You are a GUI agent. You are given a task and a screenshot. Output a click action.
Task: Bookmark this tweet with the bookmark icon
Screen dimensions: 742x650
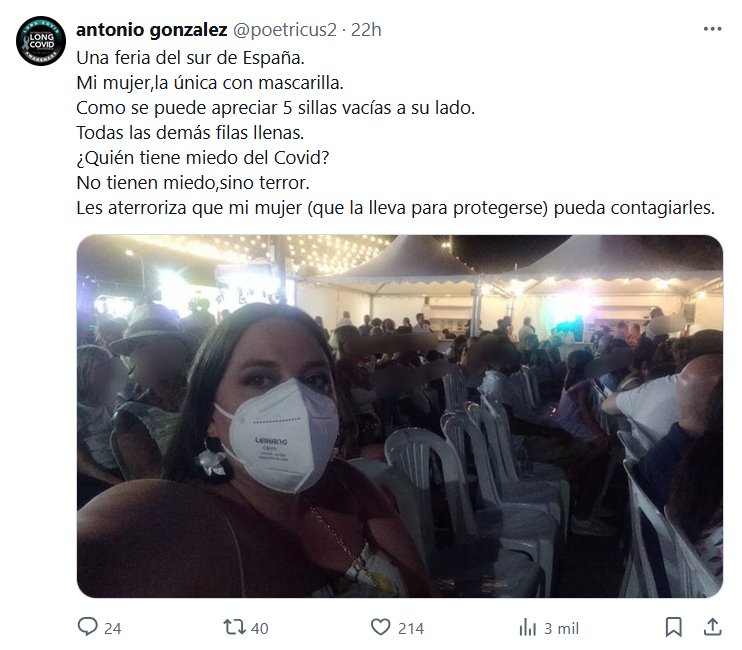(x=673, y=627)
